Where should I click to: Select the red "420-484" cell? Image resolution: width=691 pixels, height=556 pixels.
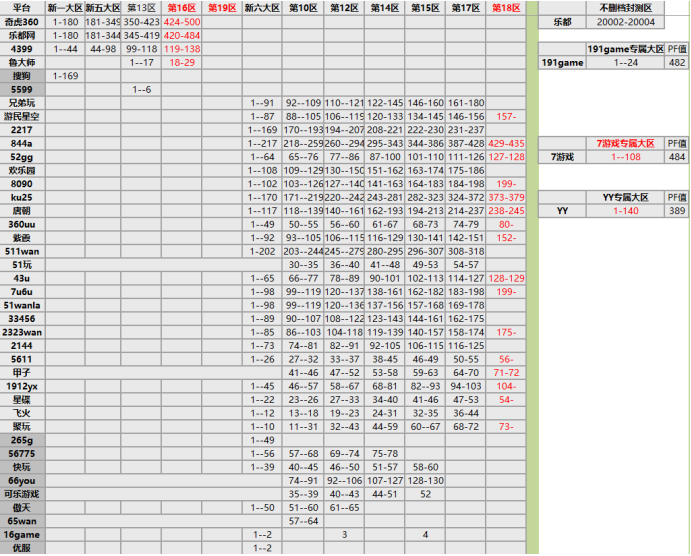coord(182,35)
